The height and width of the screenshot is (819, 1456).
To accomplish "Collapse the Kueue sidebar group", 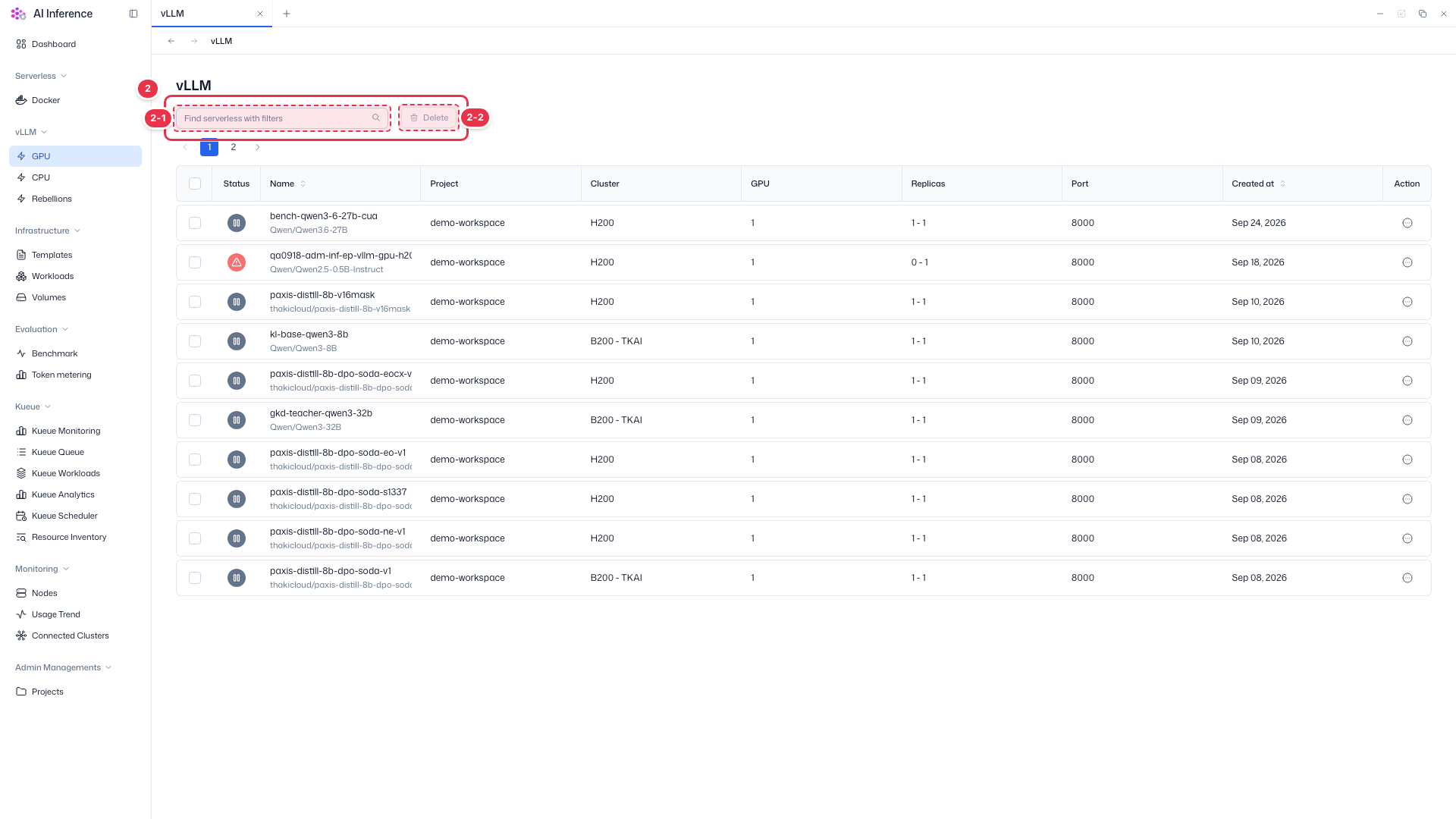I will 33,406.
